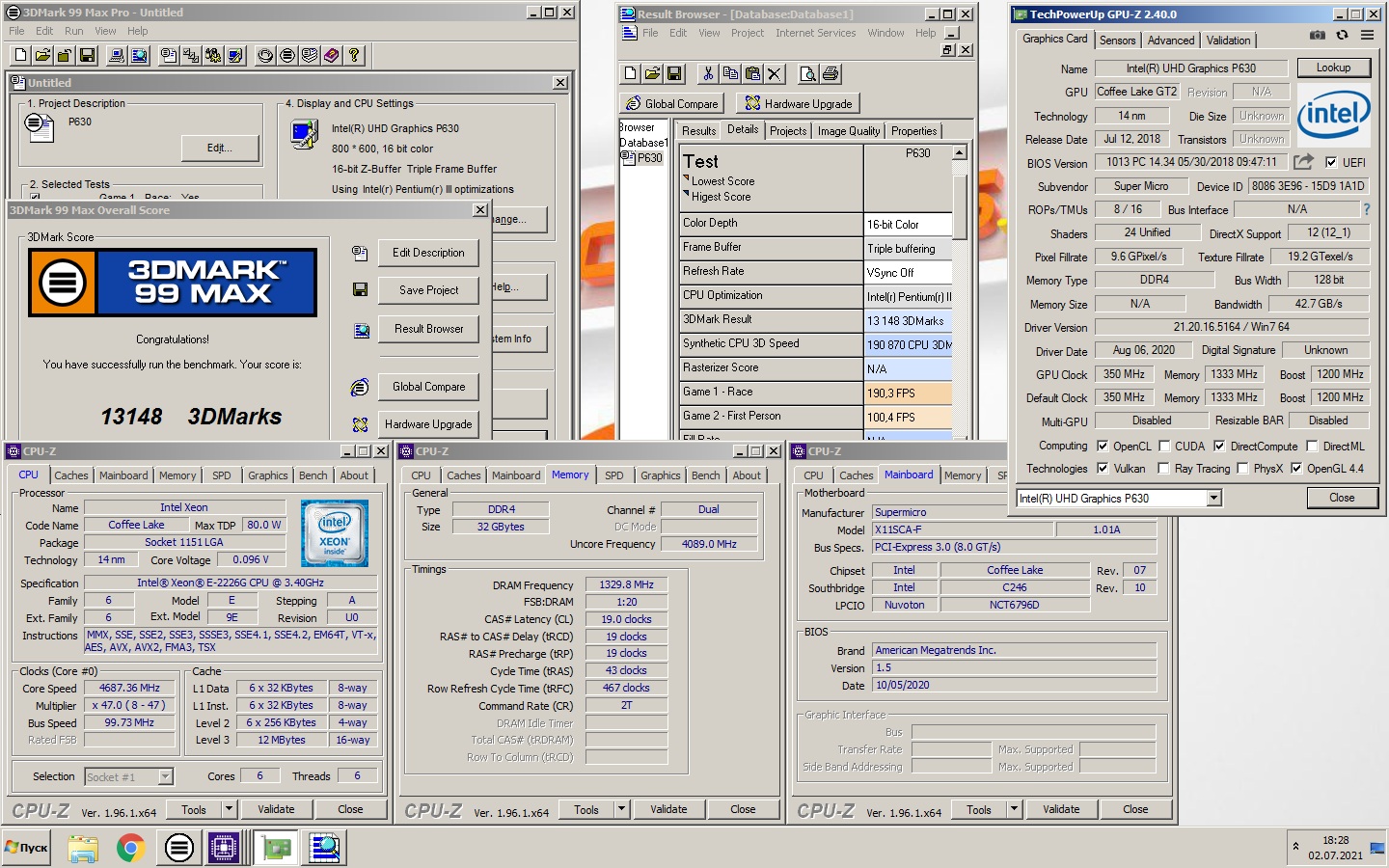This screenshot has height=868, width=1389.
Task: Click the CPU-Z chip icon in taskbar
Action: coord(224,849)
